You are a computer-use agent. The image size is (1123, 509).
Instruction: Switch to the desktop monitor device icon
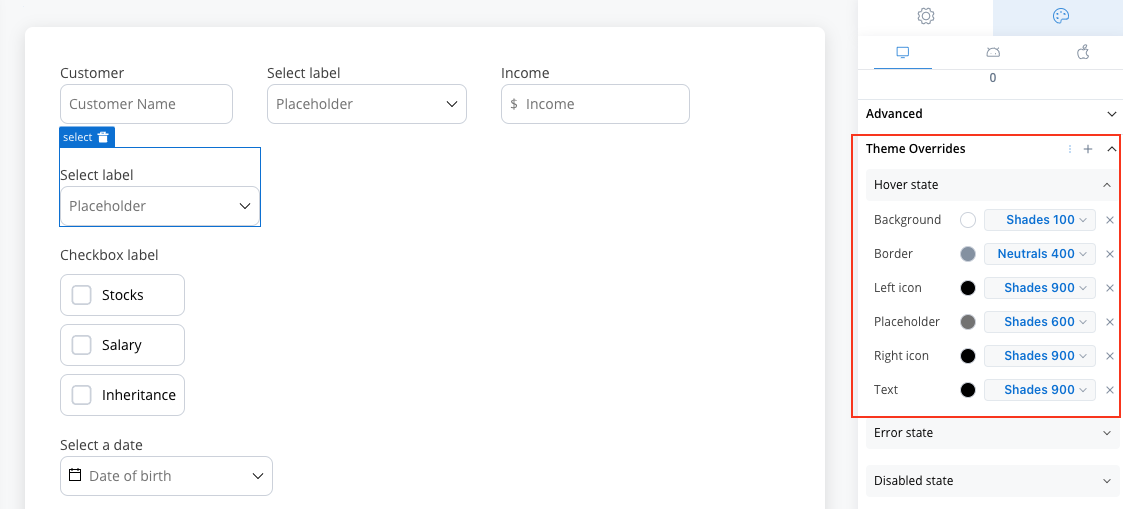[x=902, y=52]
